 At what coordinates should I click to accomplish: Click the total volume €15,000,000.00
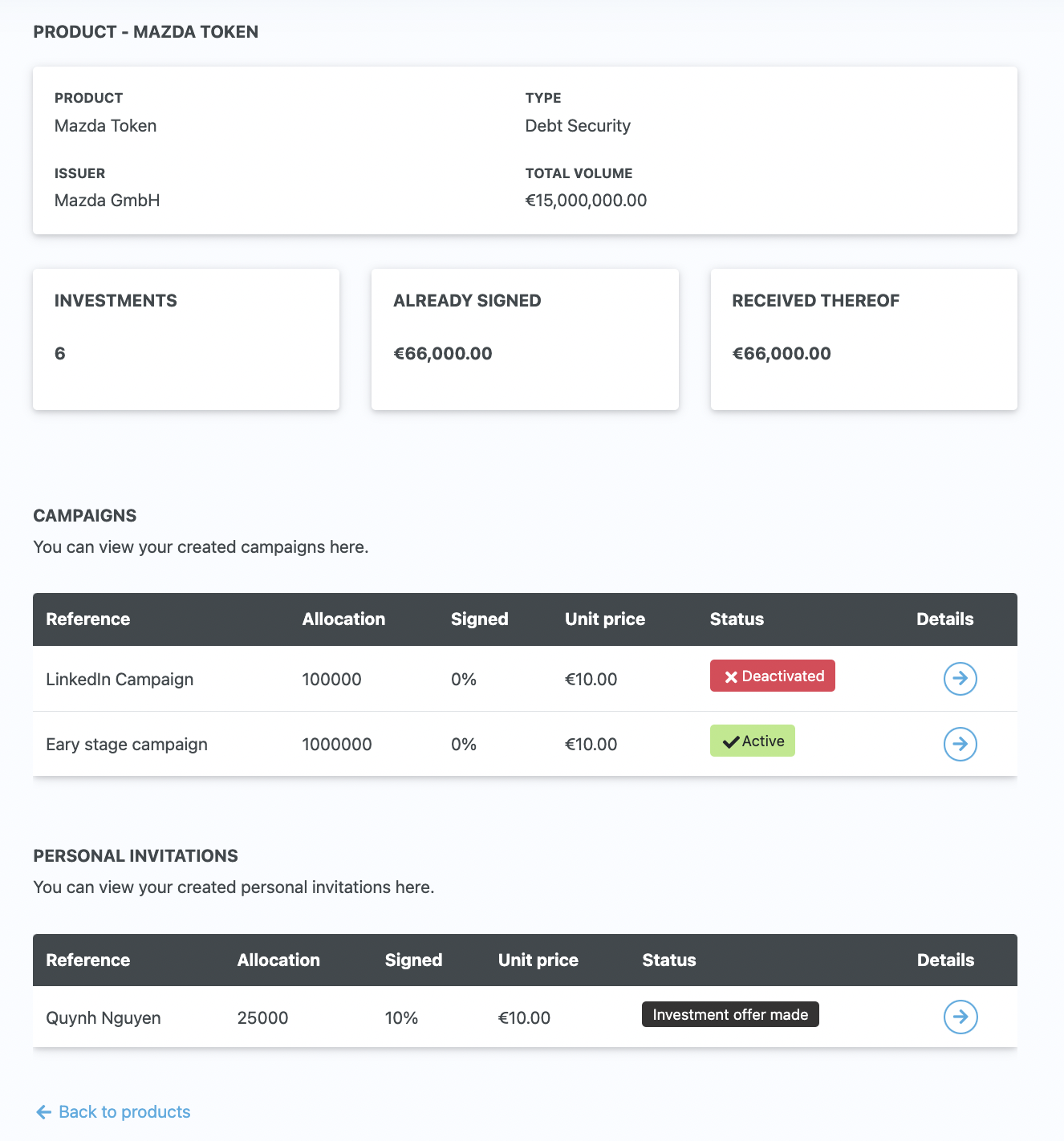tap(586, 200)
